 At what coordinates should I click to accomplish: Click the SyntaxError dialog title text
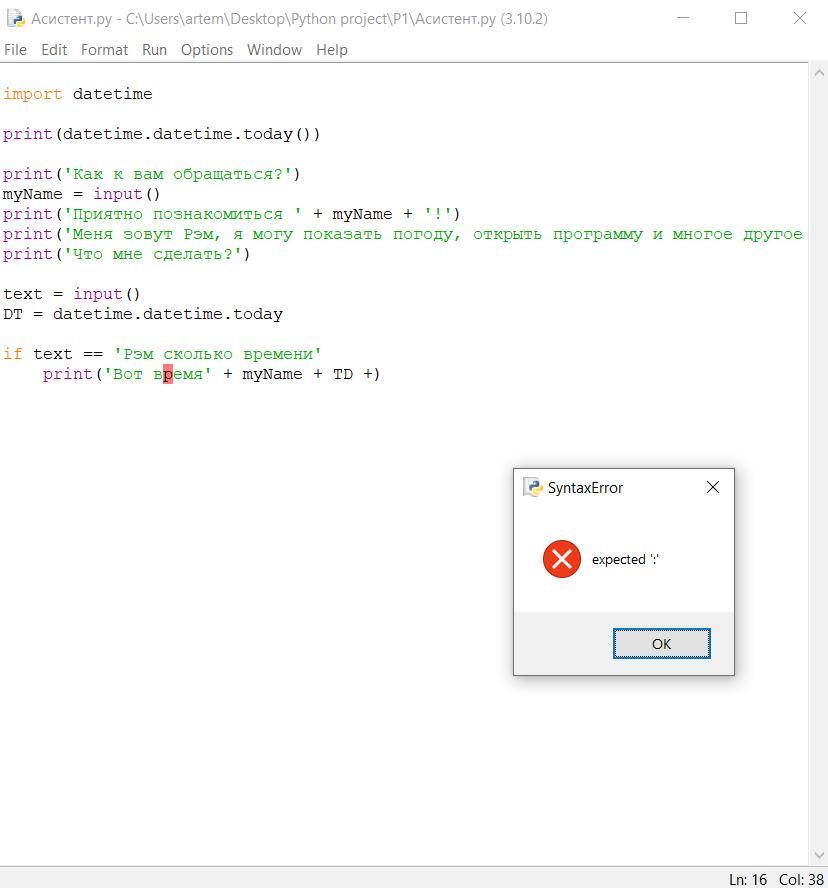click(585, 488)
